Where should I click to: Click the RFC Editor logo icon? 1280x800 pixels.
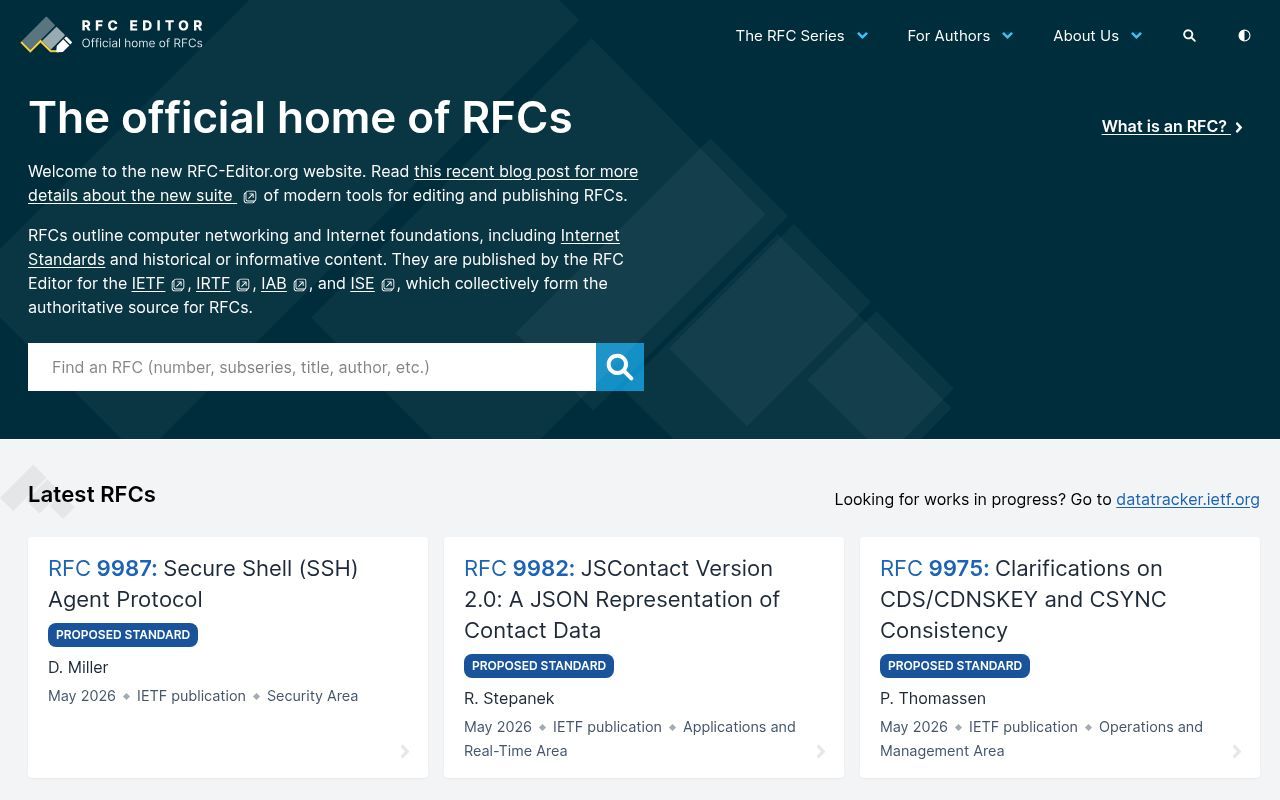(x=46, y=35)
